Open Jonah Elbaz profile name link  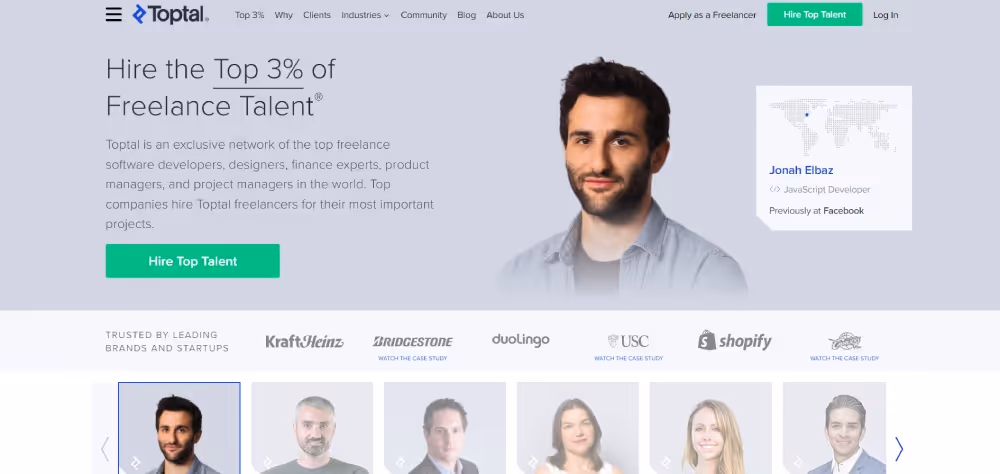point(801,170)
